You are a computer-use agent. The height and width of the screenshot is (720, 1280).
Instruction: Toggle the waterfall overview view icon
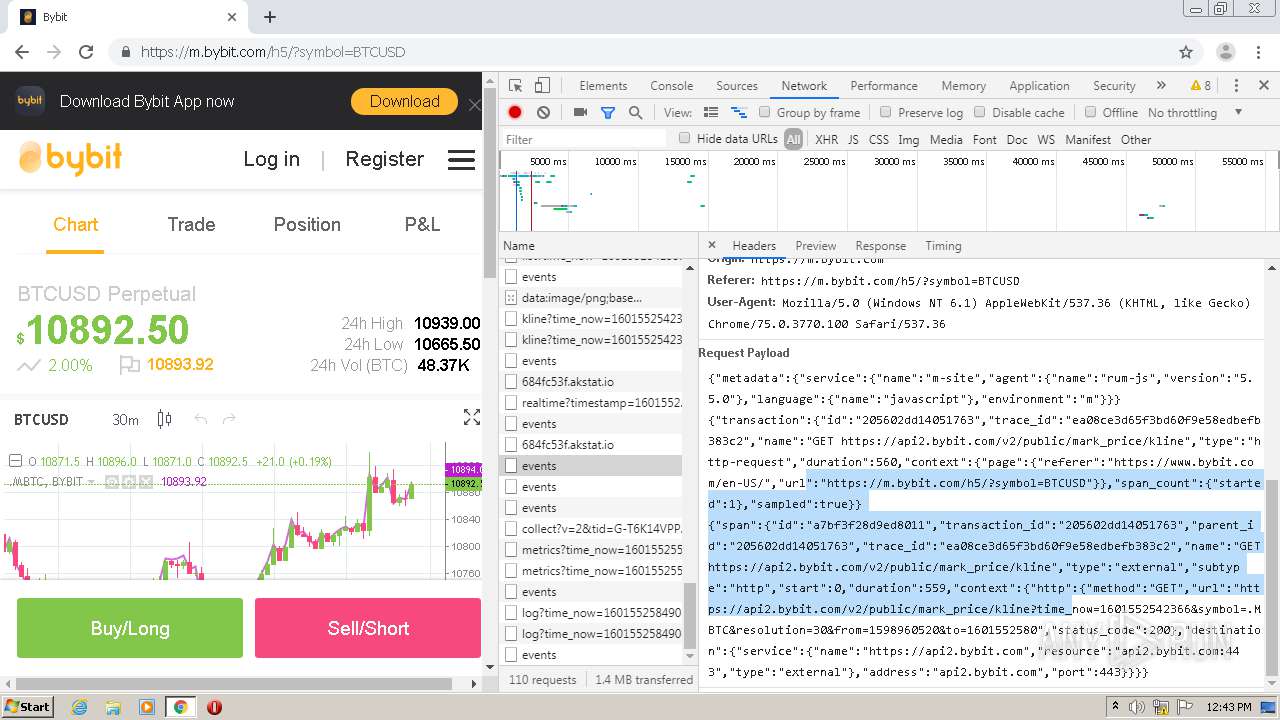tap(739, 113)
